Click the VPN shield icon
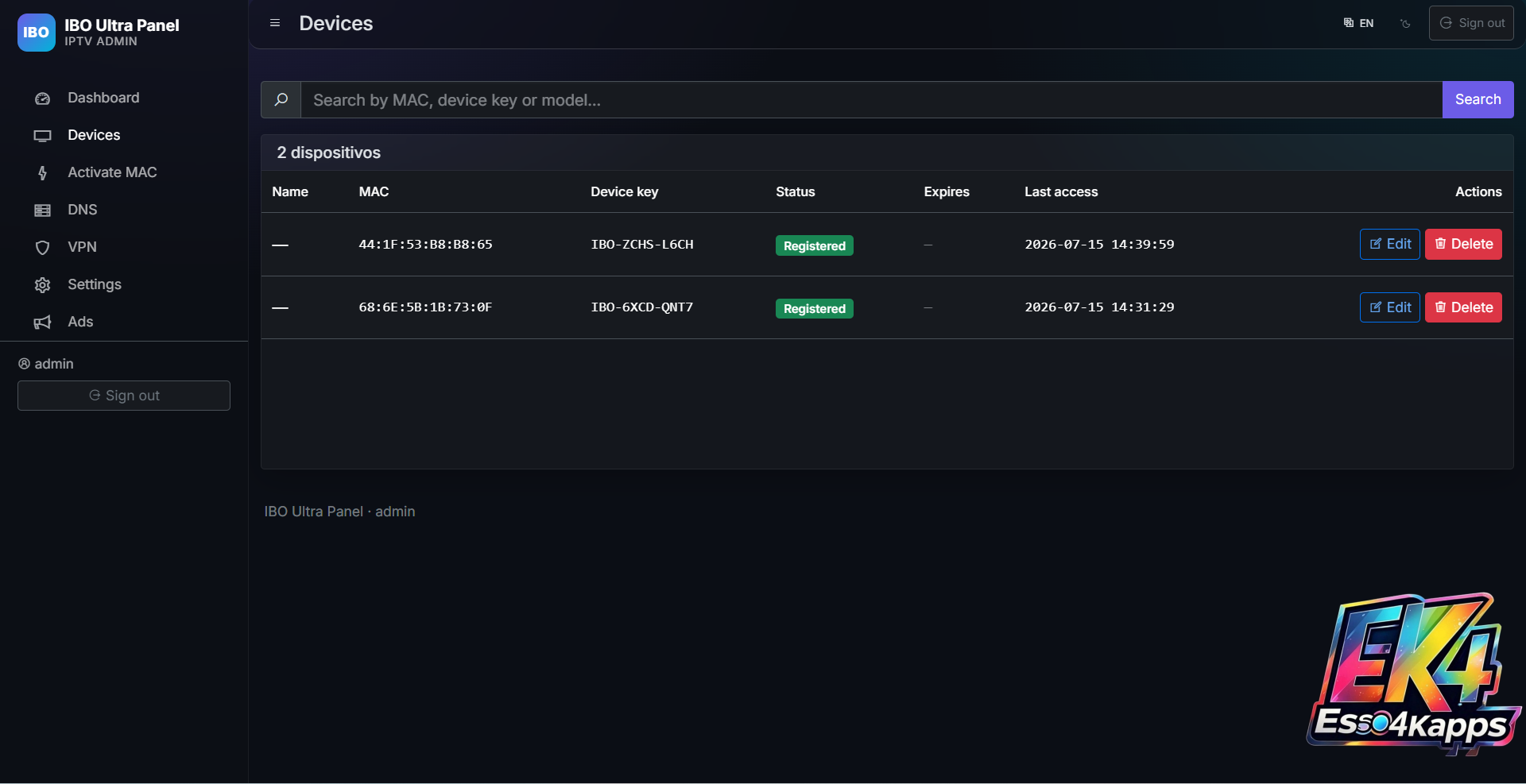1526x784 pixels. [x=43, y=248]
